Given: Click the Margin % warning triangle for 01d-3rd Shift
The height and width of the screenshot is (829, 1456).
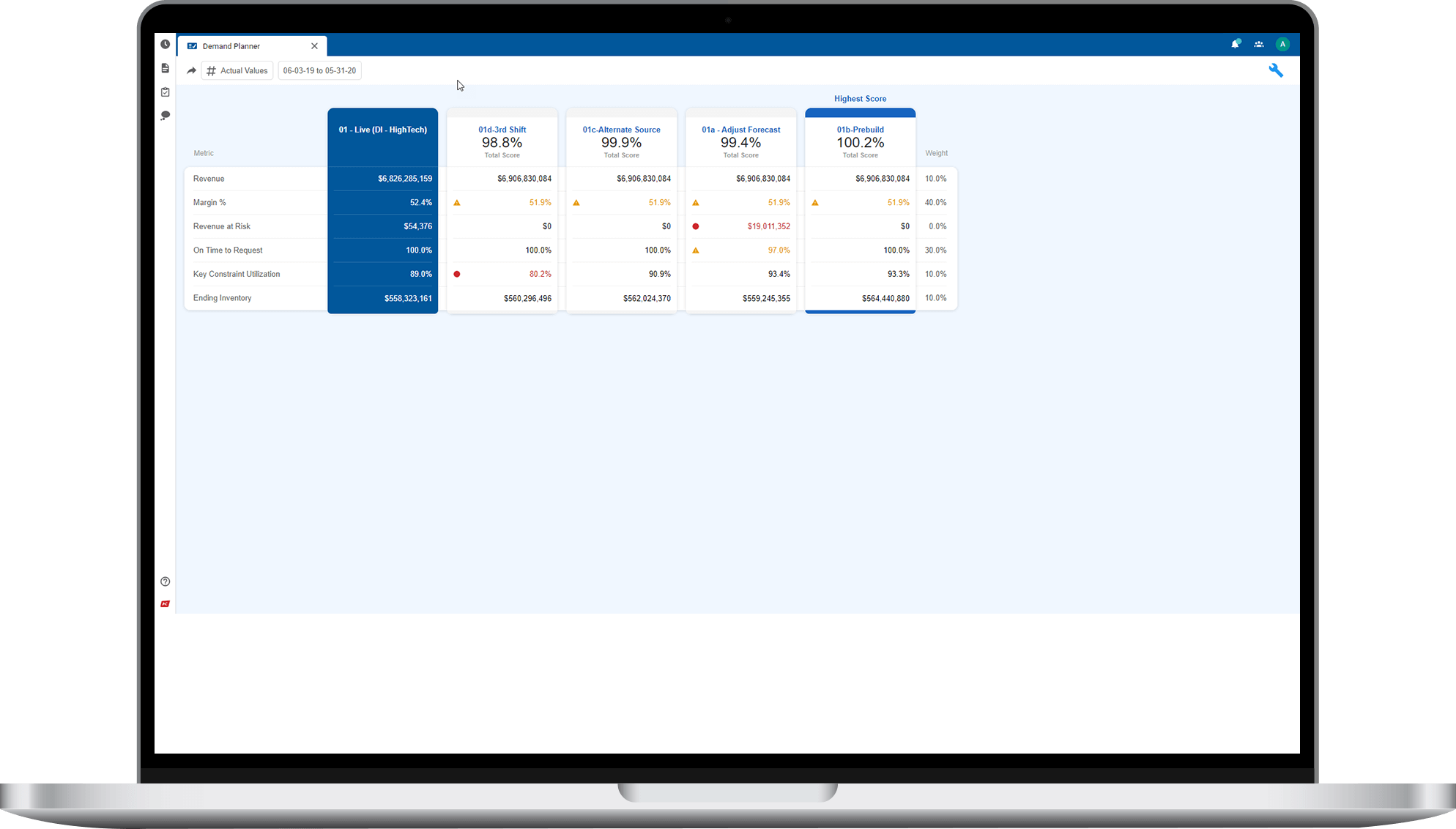Looking at the screenshot, I should [457, 203].
